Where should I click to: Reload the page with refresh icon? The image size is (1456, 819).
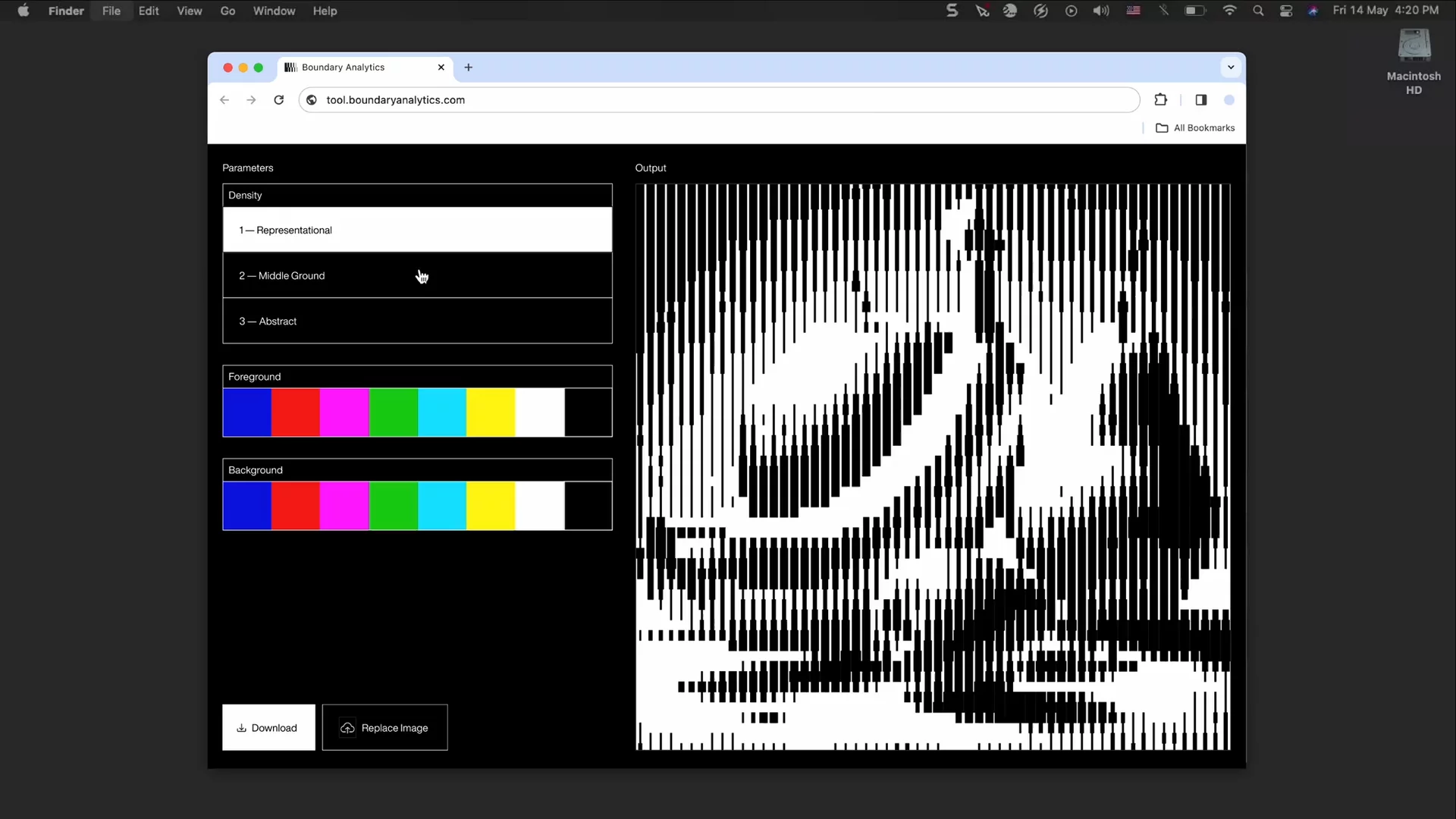point(279,100)
